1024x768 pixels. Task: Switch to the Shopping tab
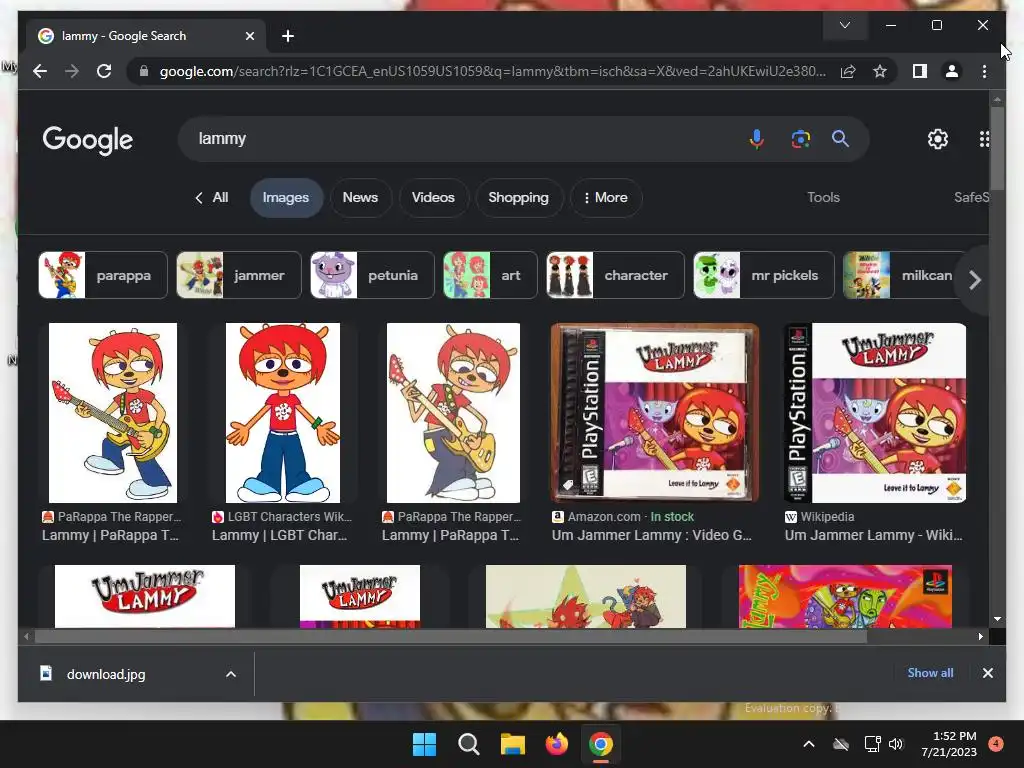point(519,197)
